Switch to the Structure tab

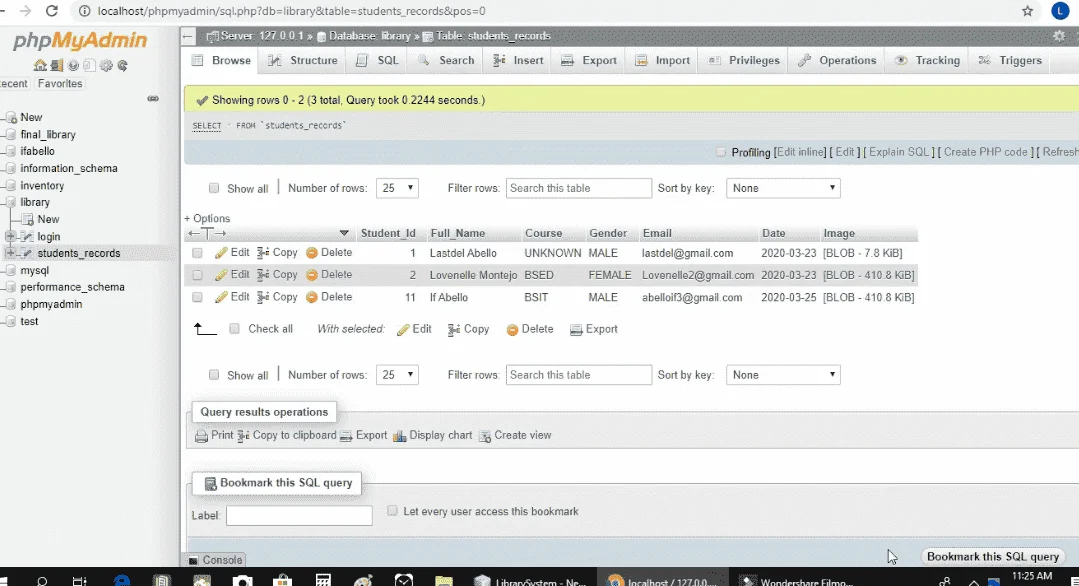[x=303, y=61]
